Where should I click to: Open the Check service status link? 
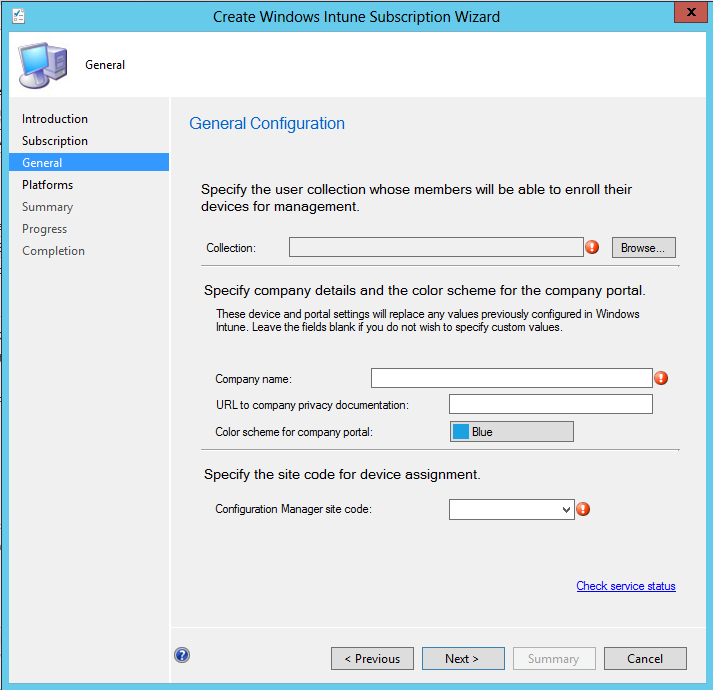(626, 586)
